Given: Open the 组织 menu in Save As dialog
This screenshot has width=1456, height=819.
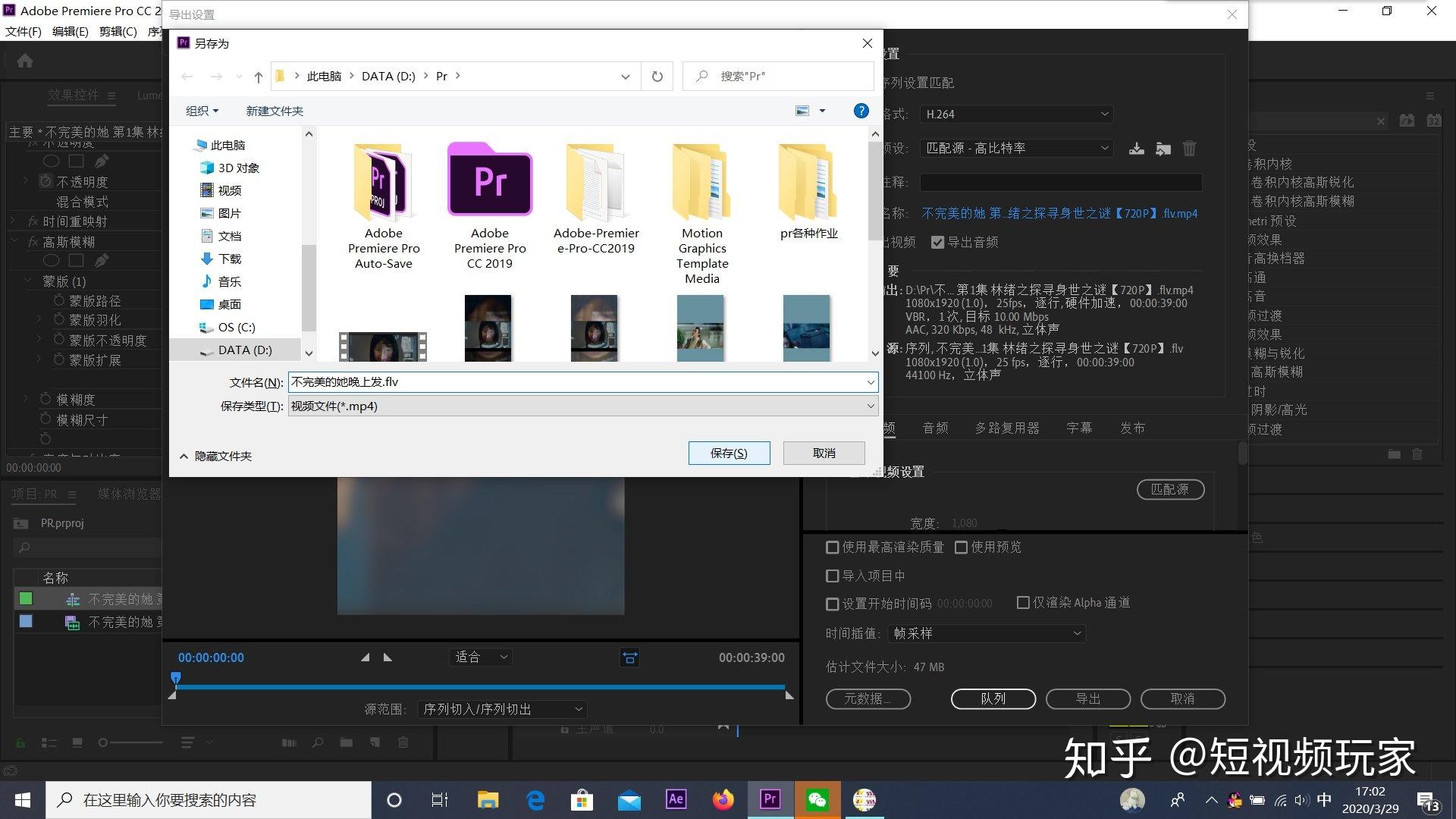Looking at the screenshot, I should (x=202, y=111).
